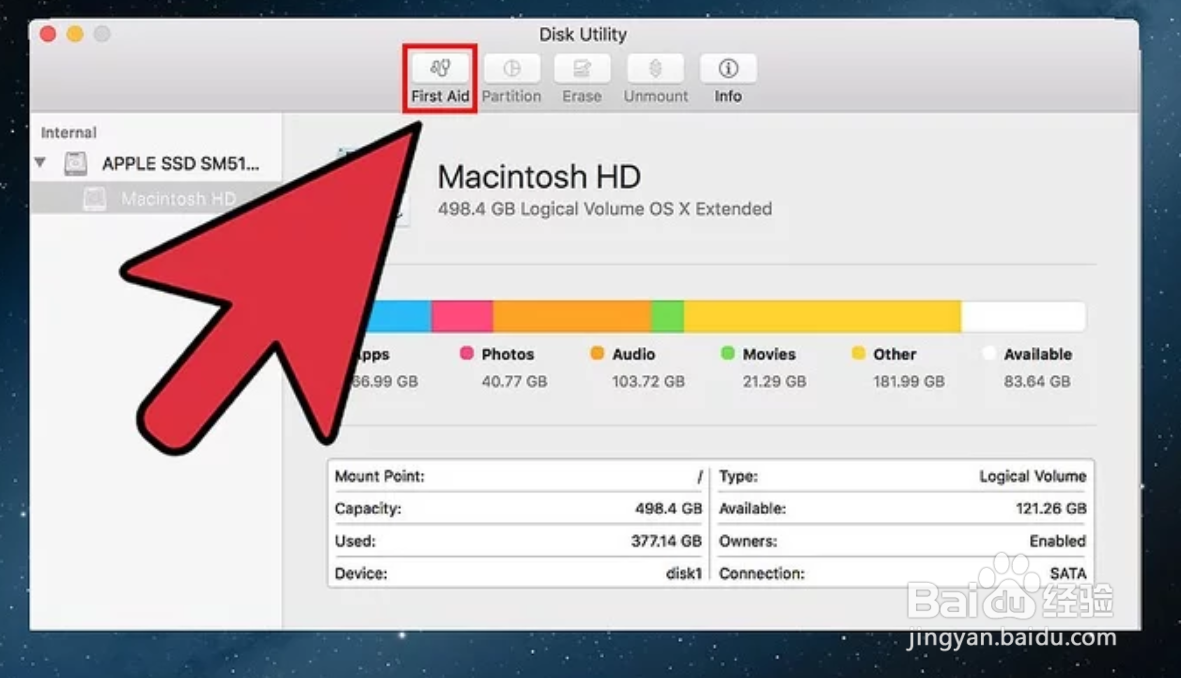Click the Connection value SATA
Viewport: 1181px width, 678px height.
[x=1068, y=573]
